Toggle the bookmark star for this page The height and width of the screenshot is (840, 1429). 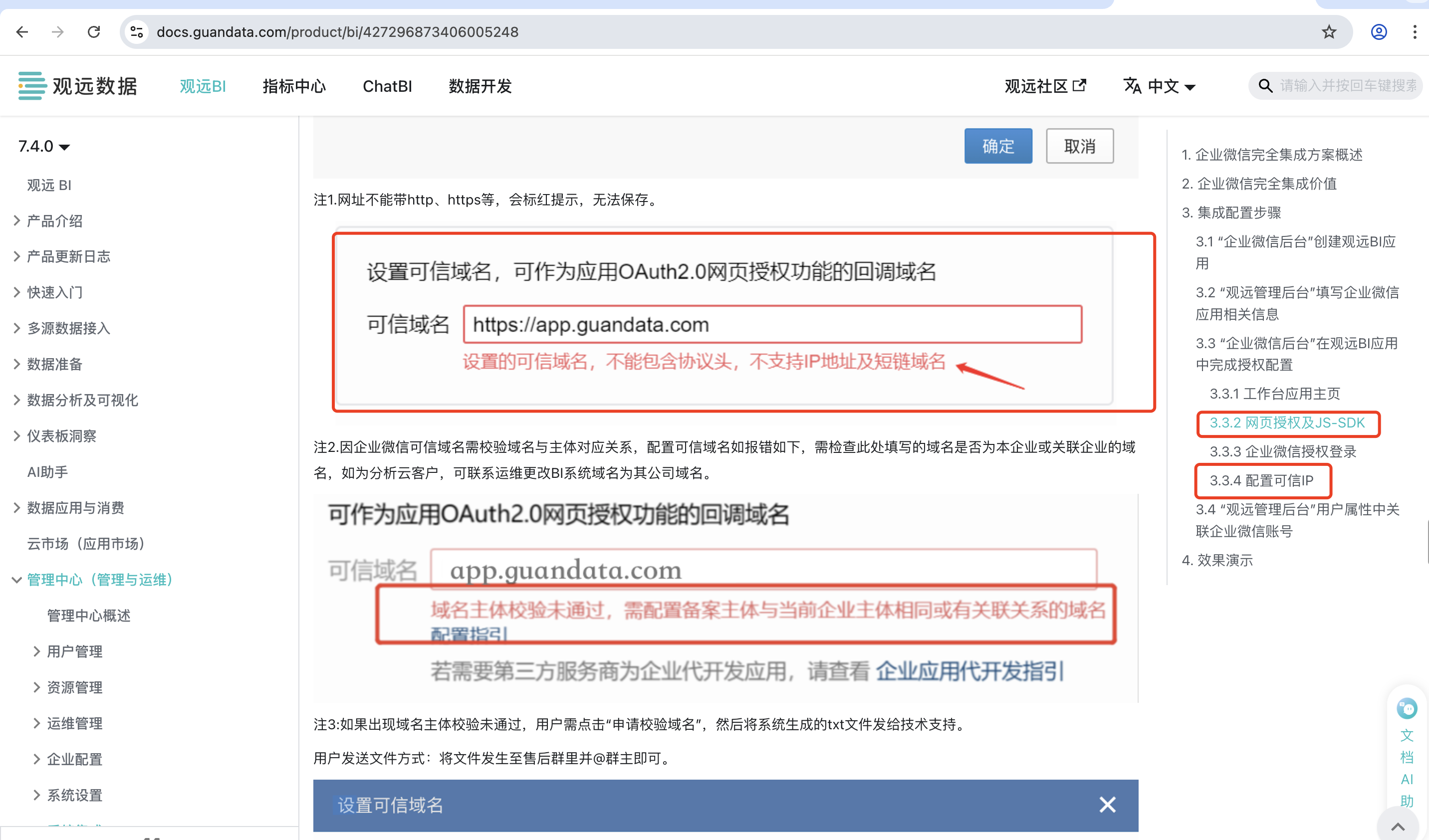coord(1329,32)
